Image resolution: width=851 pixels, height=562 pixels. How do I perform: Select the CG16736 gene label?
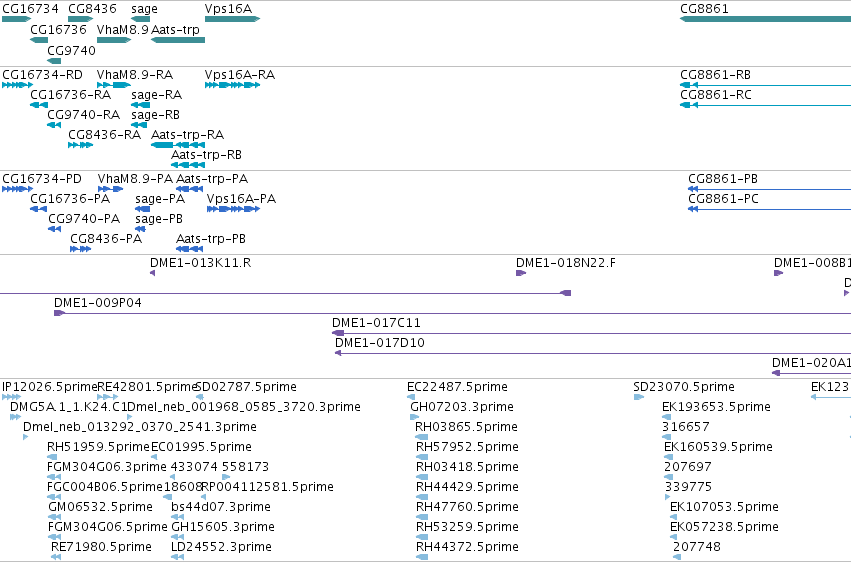[x=59, y=30]
